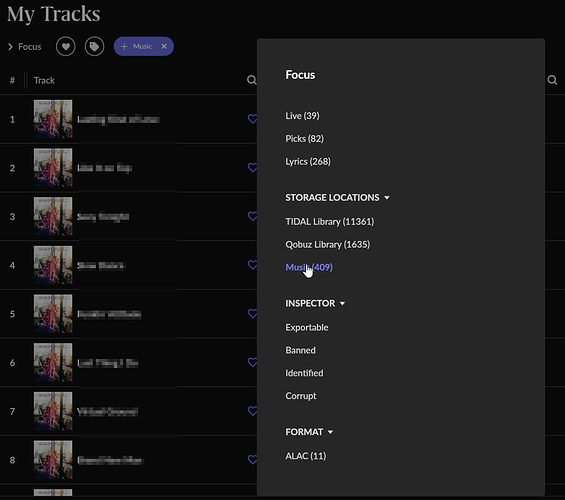565x500 pixels.
Task: Toggle heart on track 7
Action: tap(253, 411)
